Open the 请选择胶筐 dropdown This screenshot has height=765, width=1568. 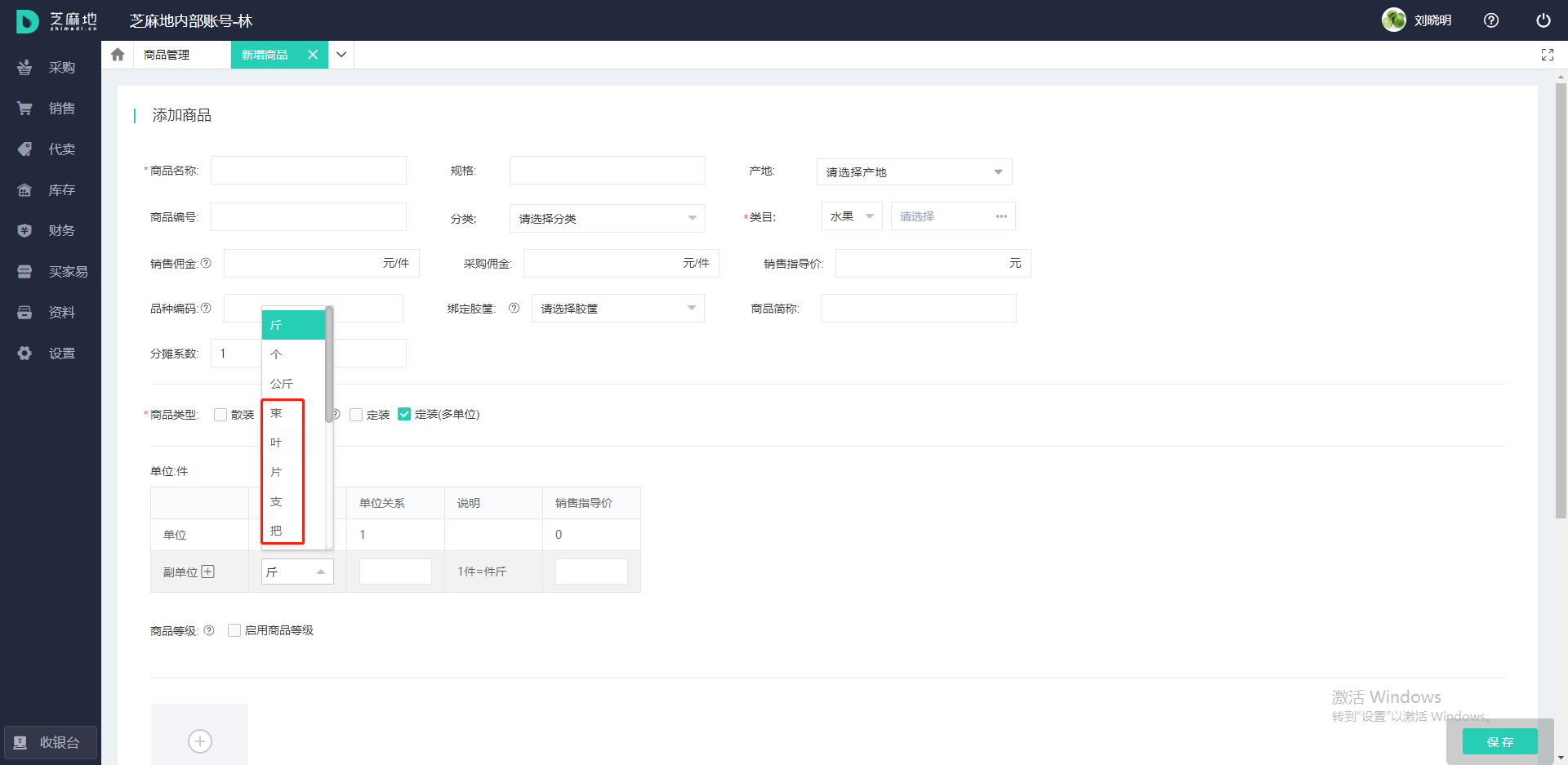[618, 308]
